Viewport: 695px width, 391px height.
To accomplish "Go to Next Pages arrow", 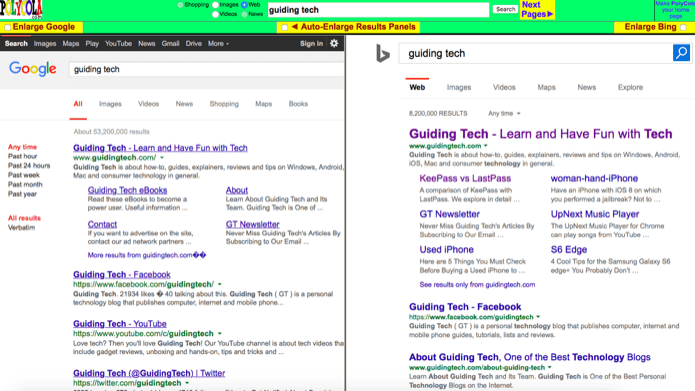I will pos(537,9).
